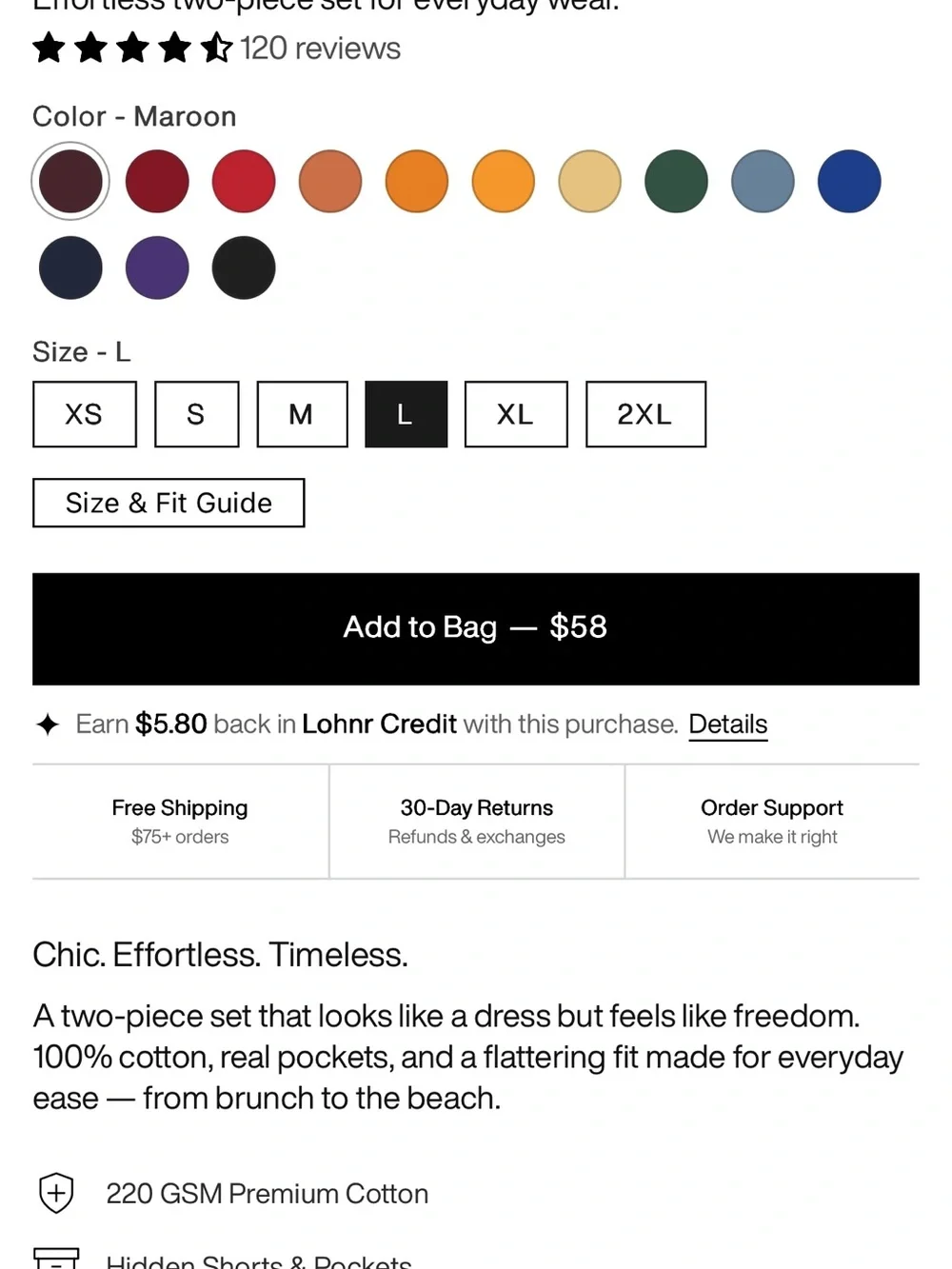The width and height of the screenshot is (952, 1269).
Task: Pick the black color swatch
Action: click(244, 268)
